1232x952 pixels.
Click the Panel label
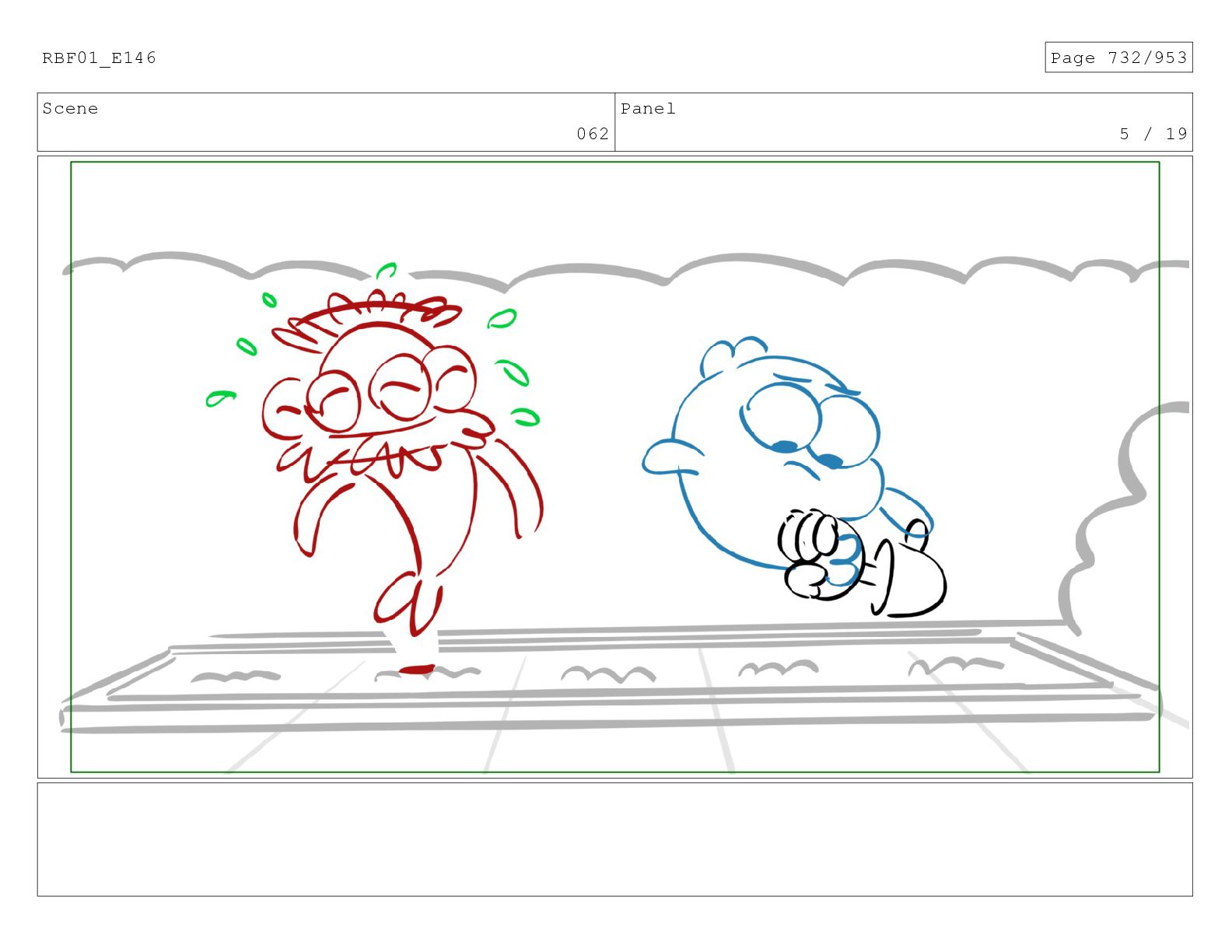648,108
